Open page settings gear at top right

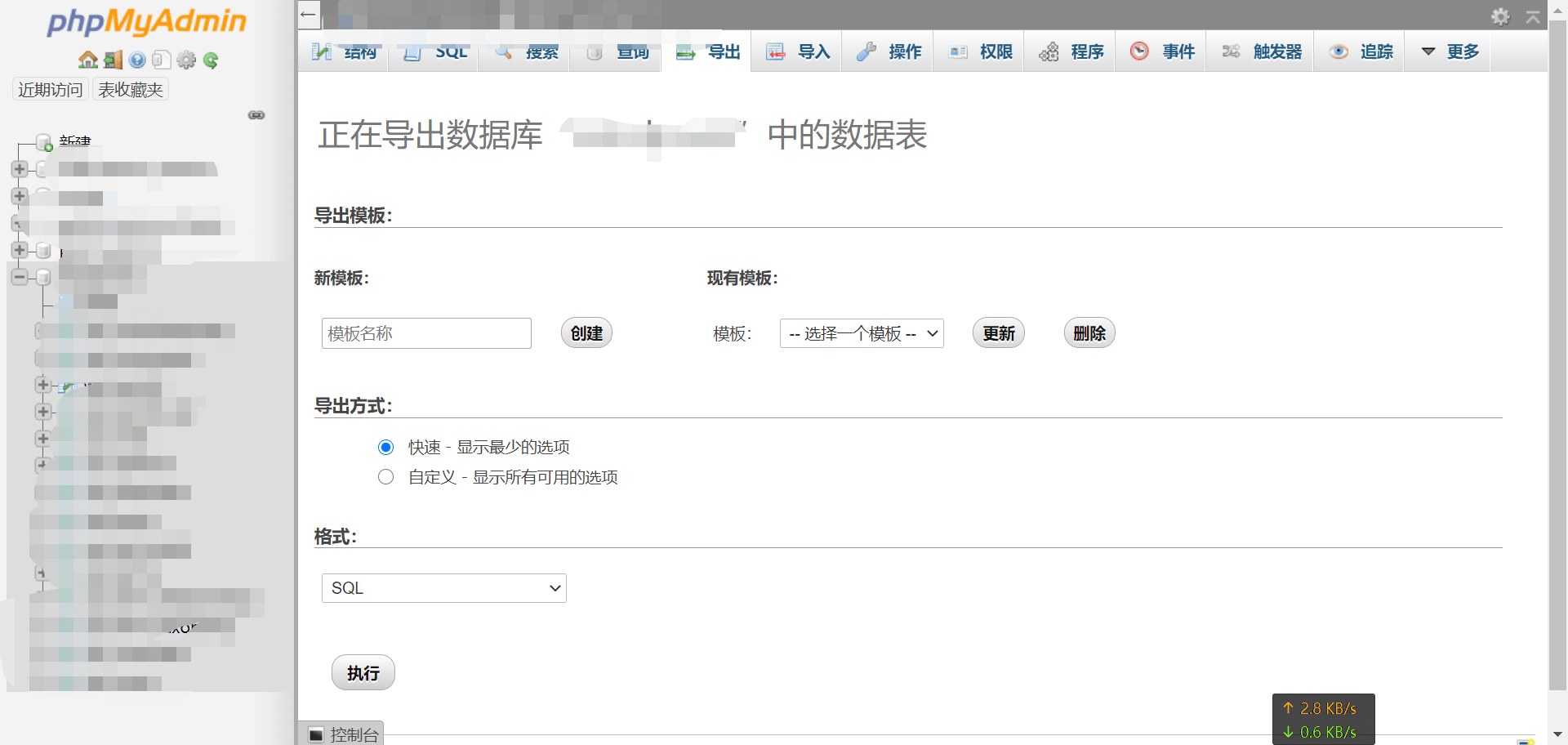tap(1500, 16)
